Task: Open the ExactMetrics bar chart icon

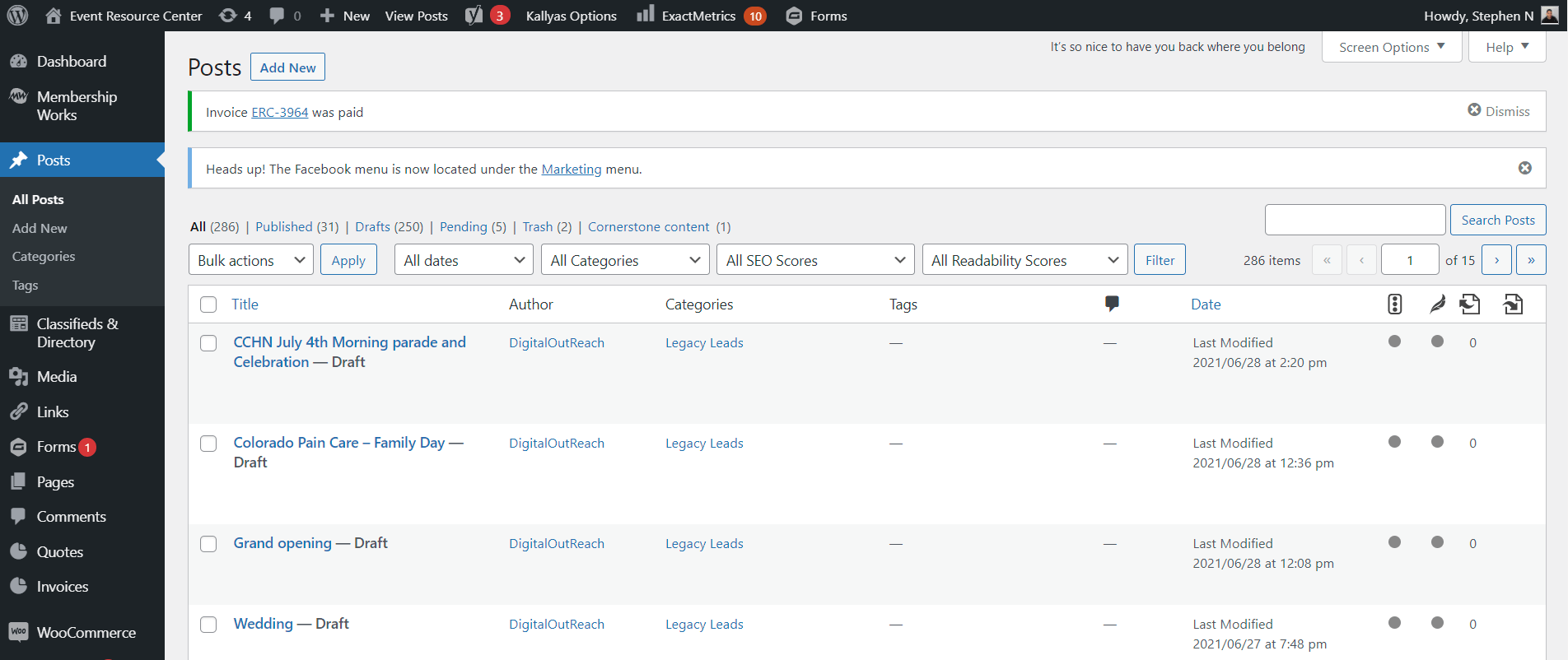Action: click(x=646, y=14)
